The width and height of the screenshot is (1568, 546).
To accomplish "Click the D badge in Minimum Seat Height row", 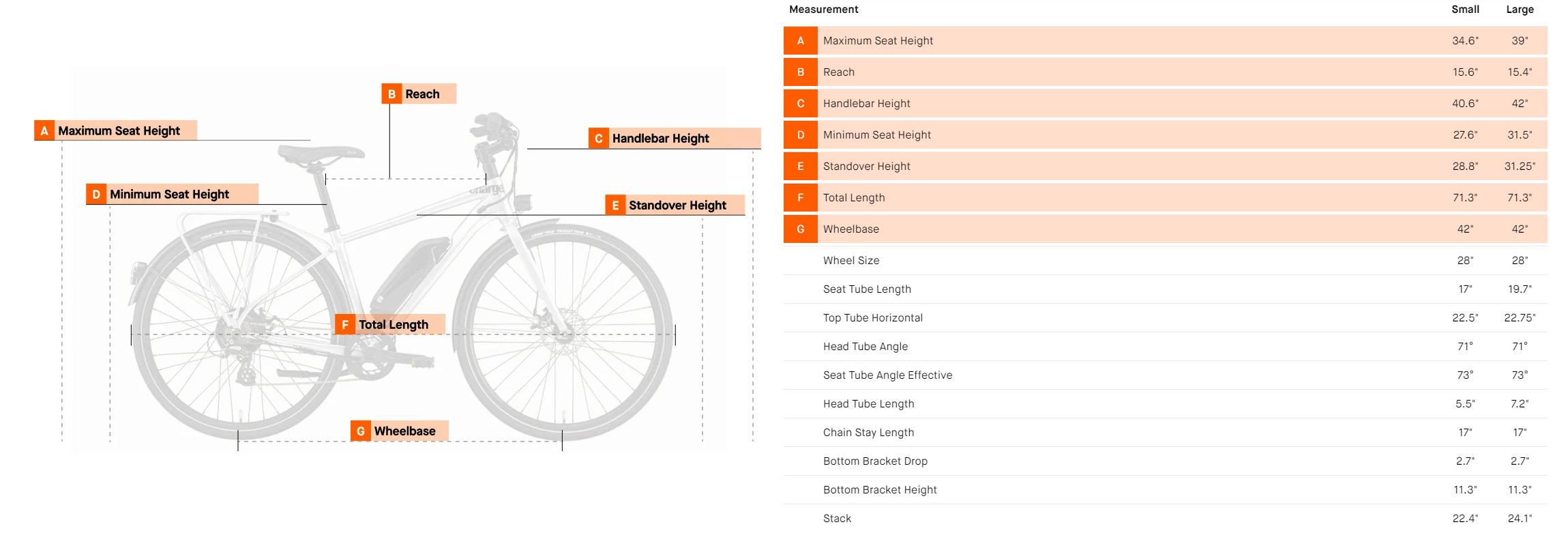I will click(x=800, y=135).
